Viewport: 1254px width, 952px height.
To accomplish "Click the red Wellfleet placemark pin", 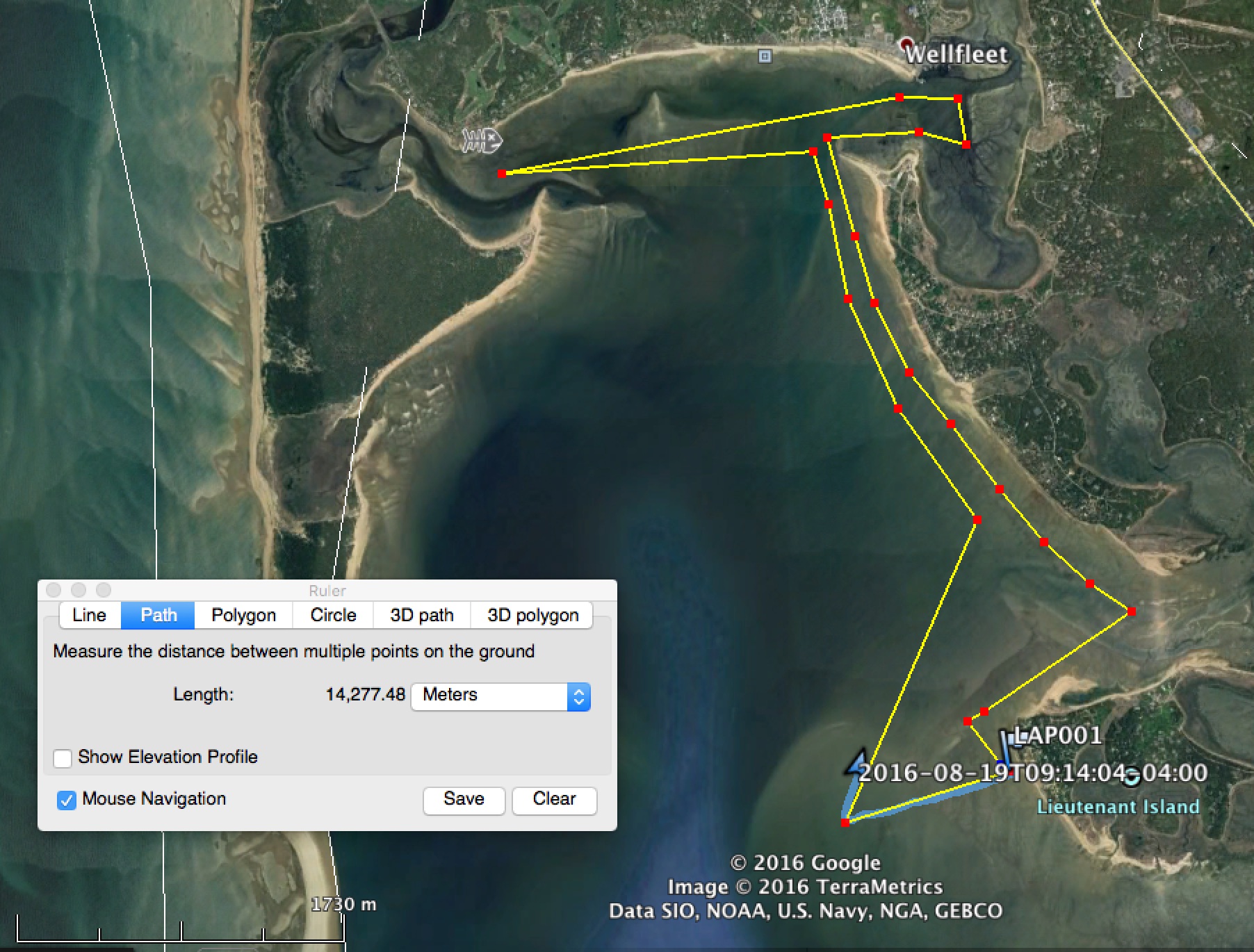I will [x=906, y=44].
